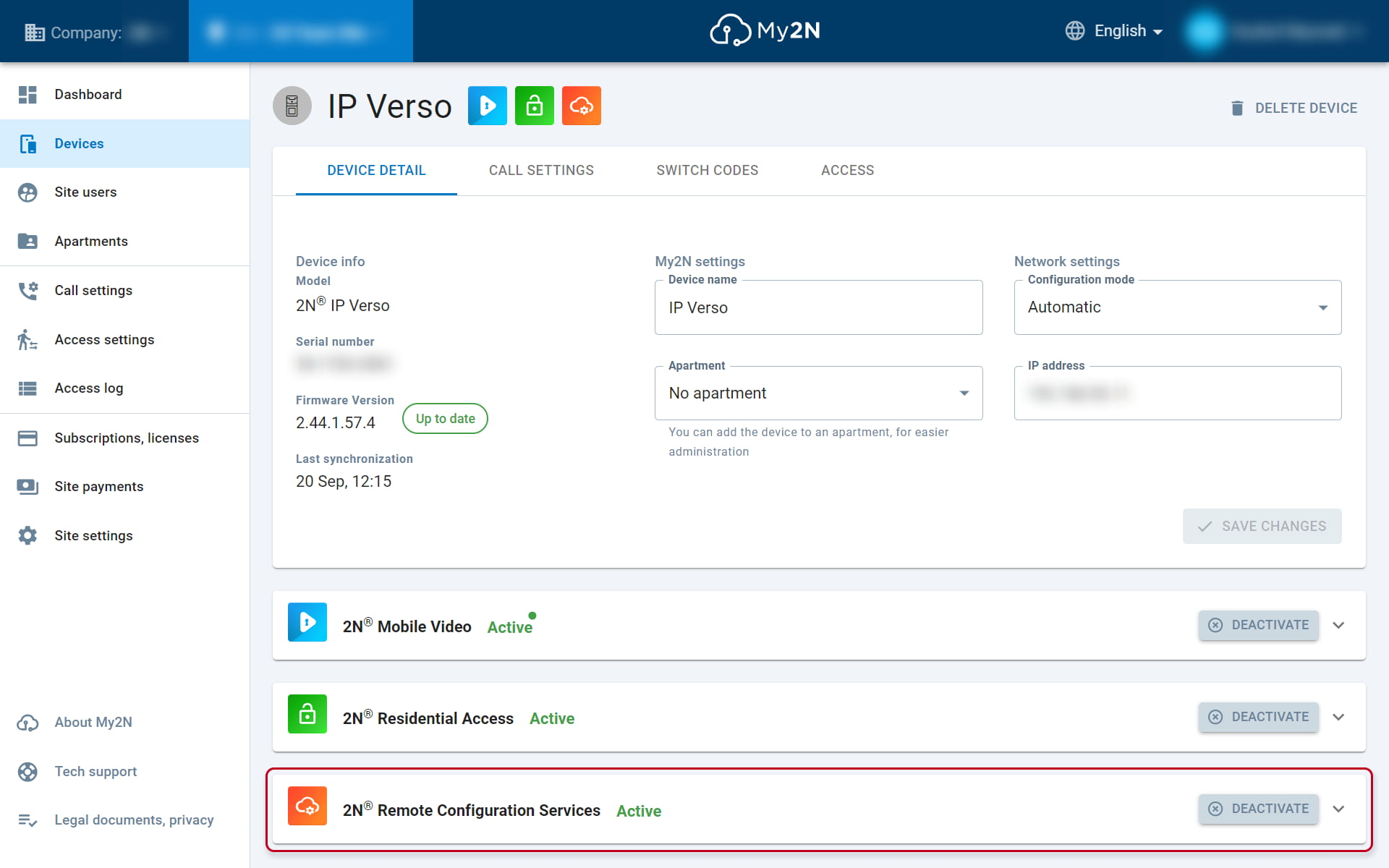The image size is (1389, 868).
Task: Click the Legal documents list icon
Action: pos(27,820)
